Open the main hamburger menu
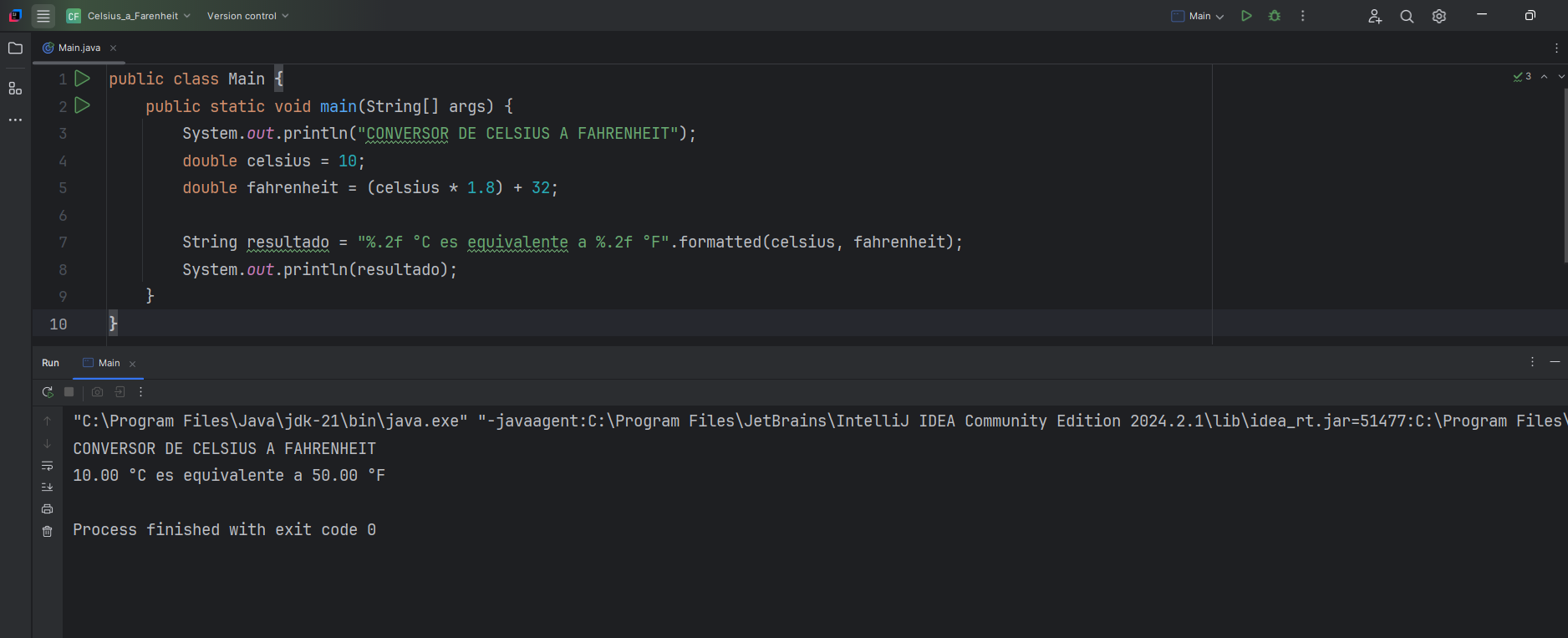The image size is (1568, 638). [x=43, y=16]
